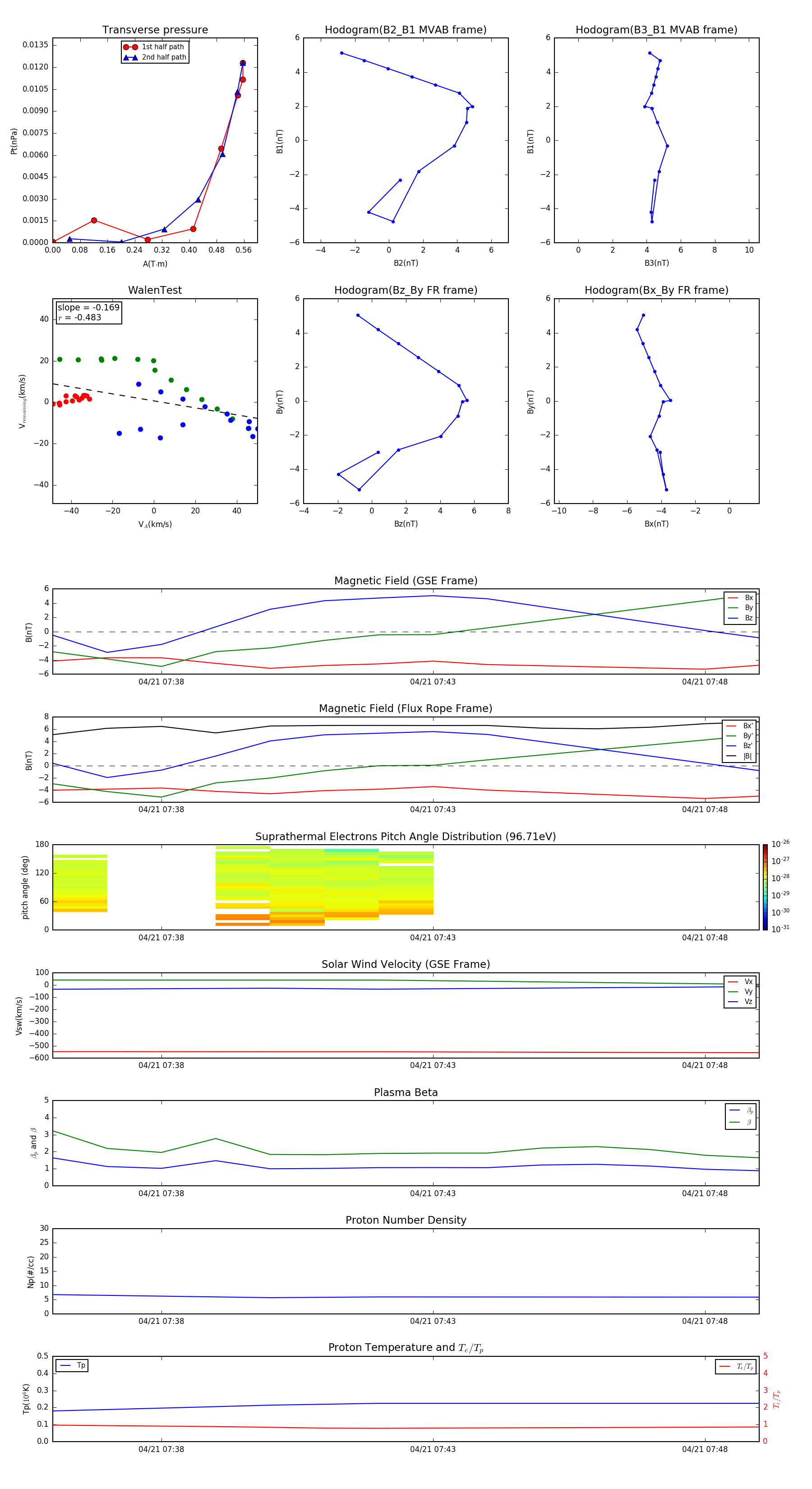Viewport: 812px width, 1489px height.
Task: Click '2nd half path' legend entry
Action: [155, 57]
